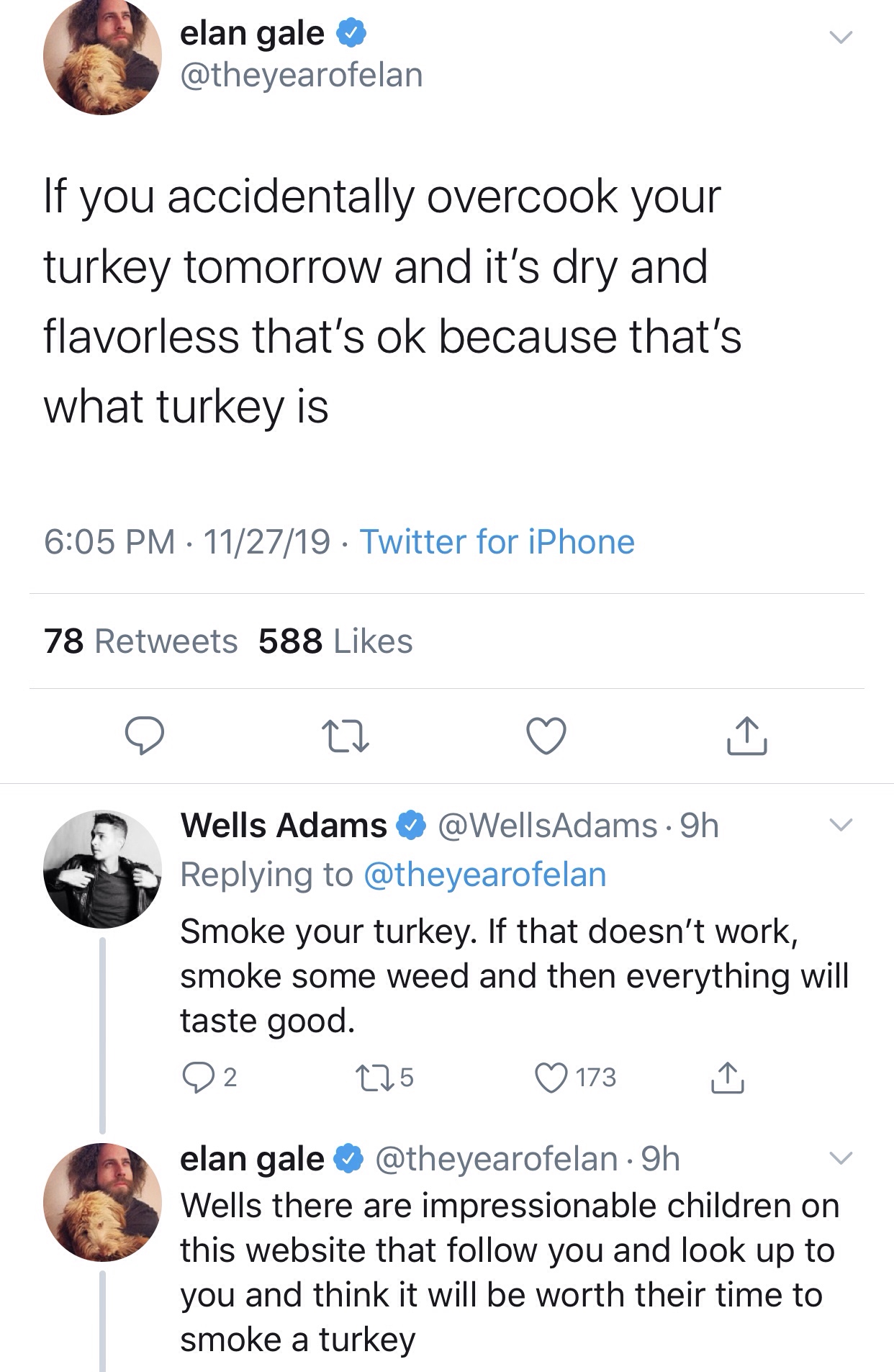Tap the elan gale avatar in bottom reply
This screenshot has width=894, height=1372.
point(102,1201)
